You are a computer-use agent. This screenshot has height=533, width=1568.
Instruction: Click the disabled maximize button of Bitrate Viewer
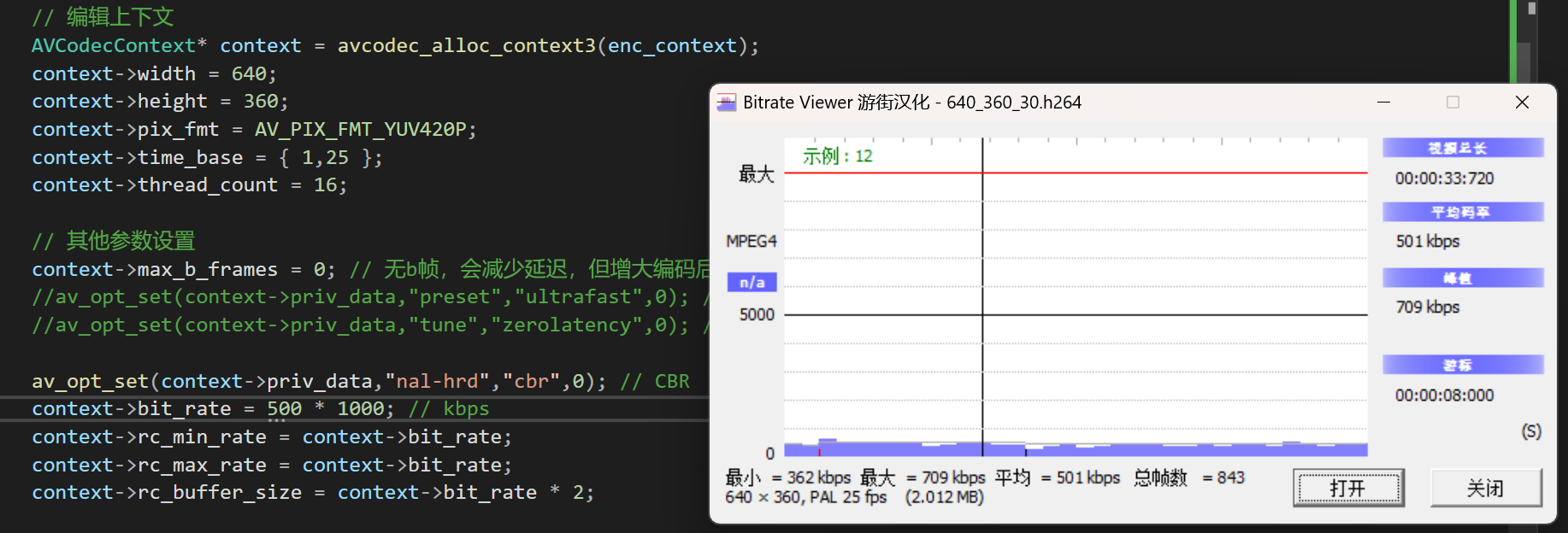(x=1453, y=102)
